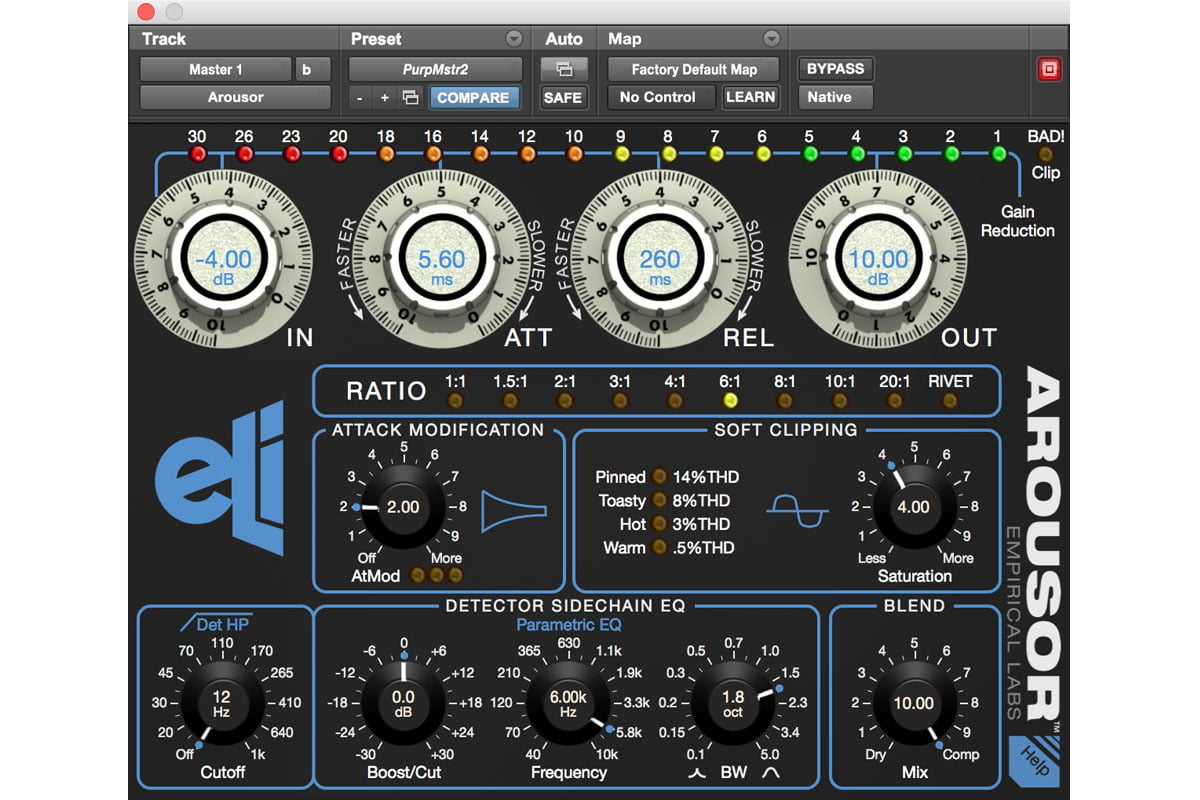Viewport: 1200px width, 800px height.
Task: Click the SAFE automation button
Action: 563,98
